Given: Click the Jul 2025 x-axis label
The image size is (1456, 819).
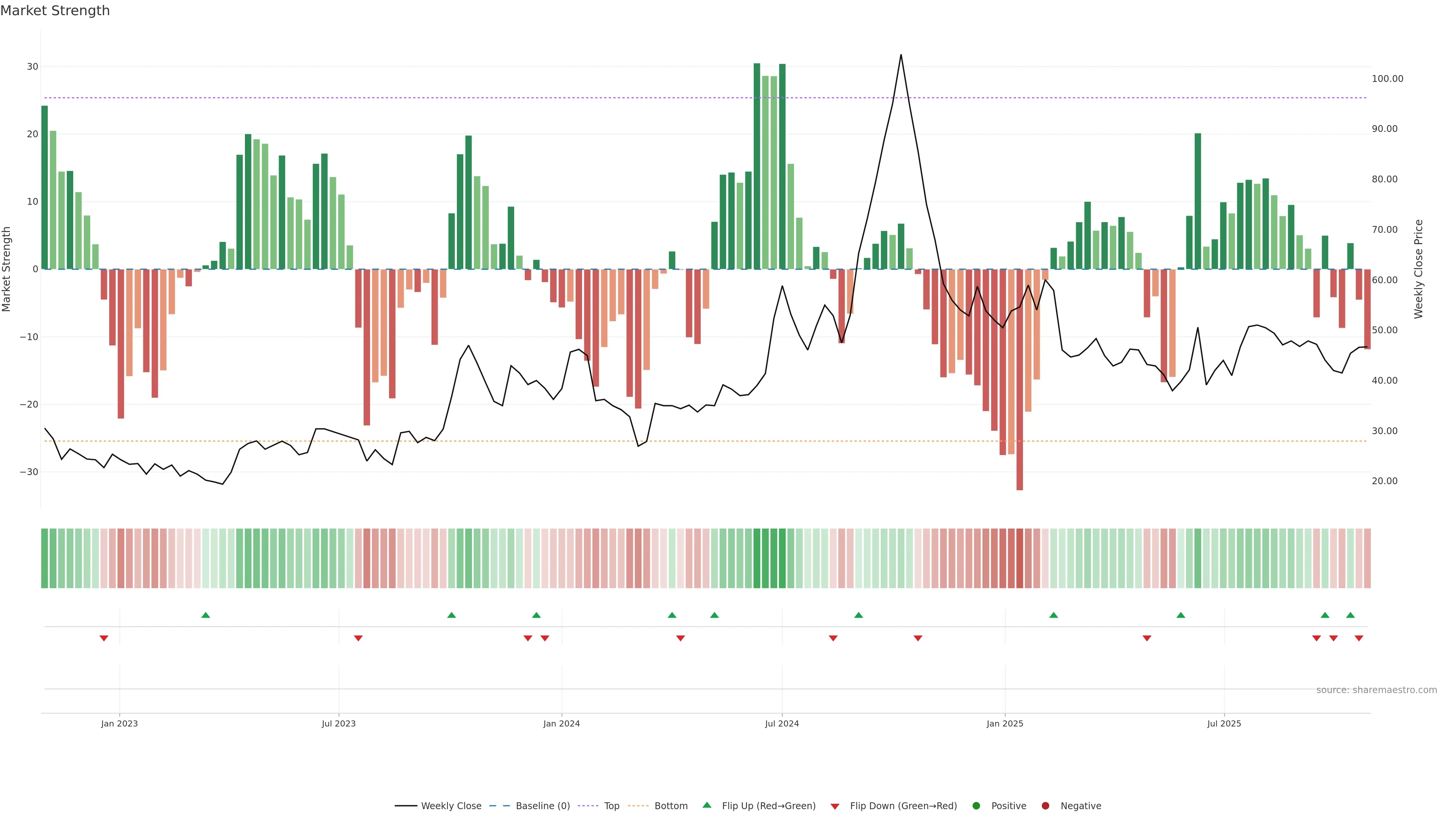Looking at the screenshot, I should pos(1224,723).
